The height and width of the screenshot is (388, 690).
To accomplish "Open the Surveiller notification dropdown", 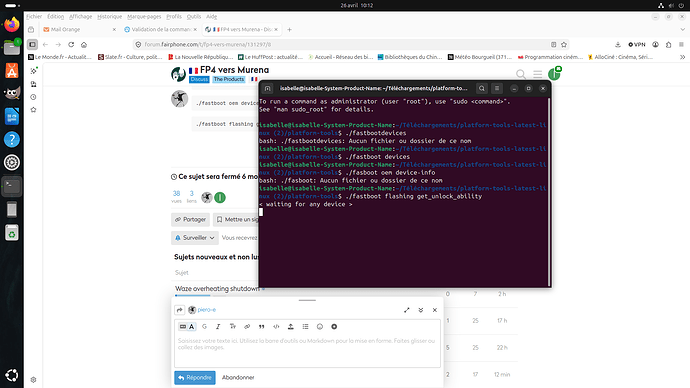I will coord(195,238).
